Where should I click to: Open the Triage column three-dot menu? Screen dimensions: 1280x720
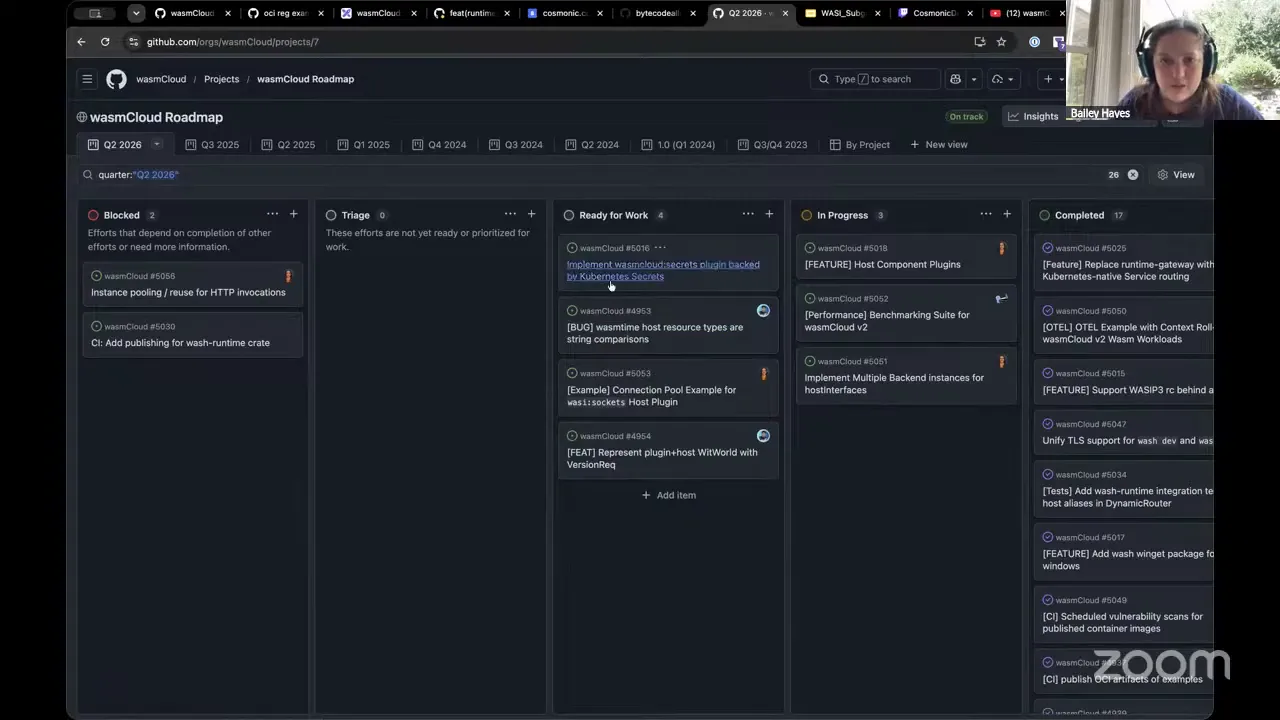(510, 214)
